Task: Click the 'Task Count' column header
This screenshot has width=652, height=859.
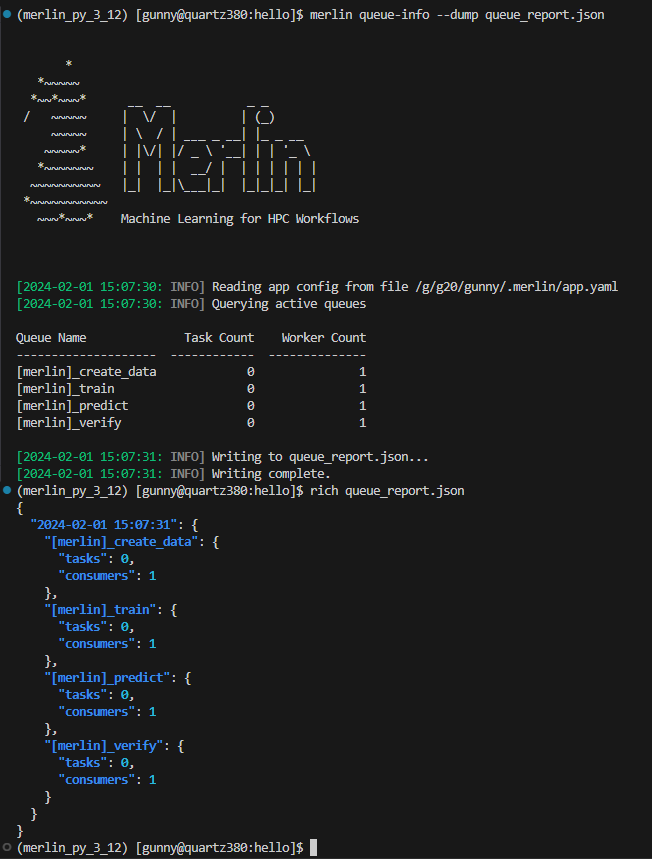Action: (219, 337)
